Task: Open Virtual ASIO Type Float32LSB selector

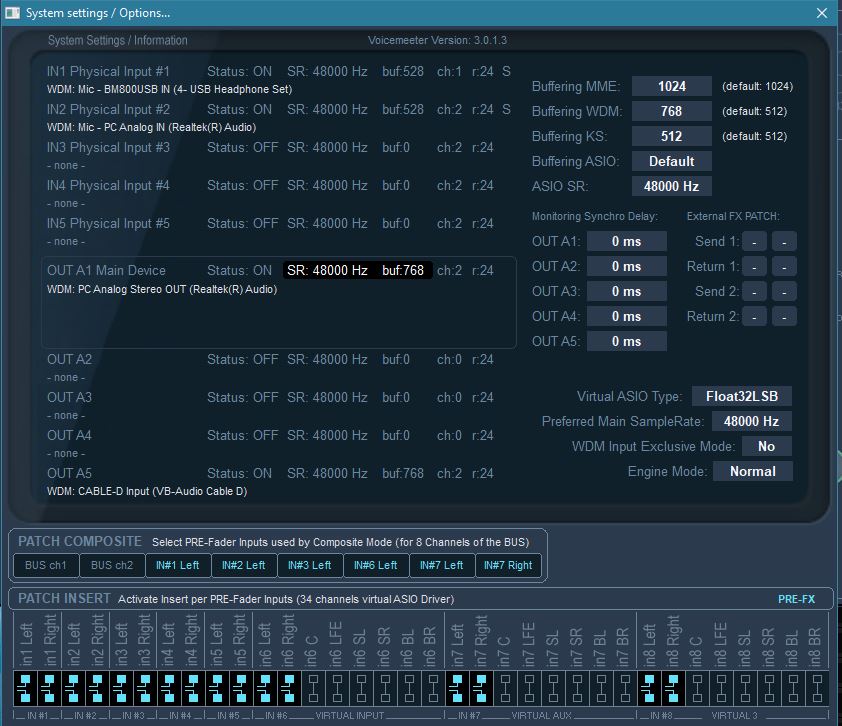Action: click(x=742, y=396)
